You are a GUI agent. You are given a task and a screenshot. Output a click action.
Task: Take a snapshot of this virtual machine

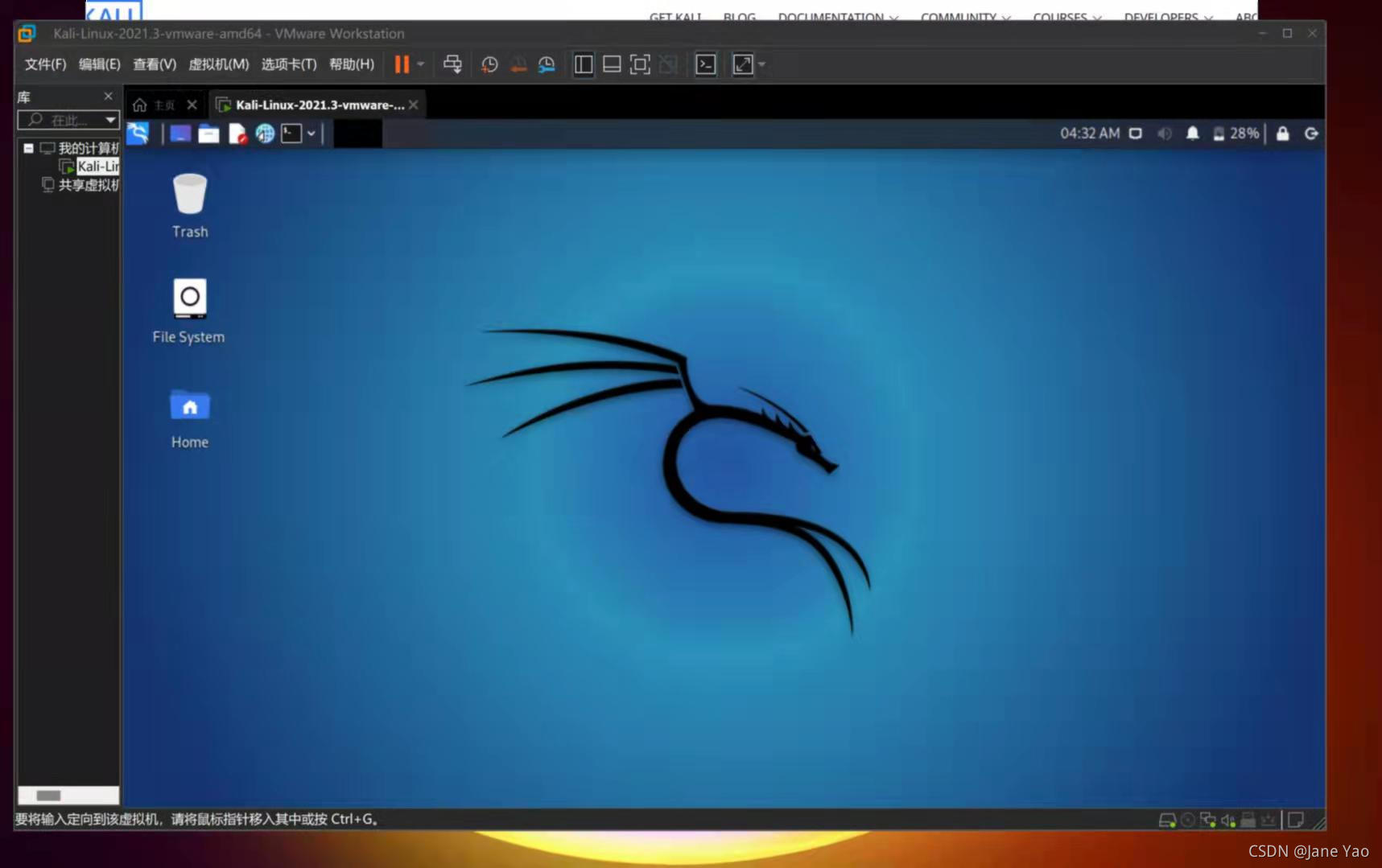[x=489, y=64]
